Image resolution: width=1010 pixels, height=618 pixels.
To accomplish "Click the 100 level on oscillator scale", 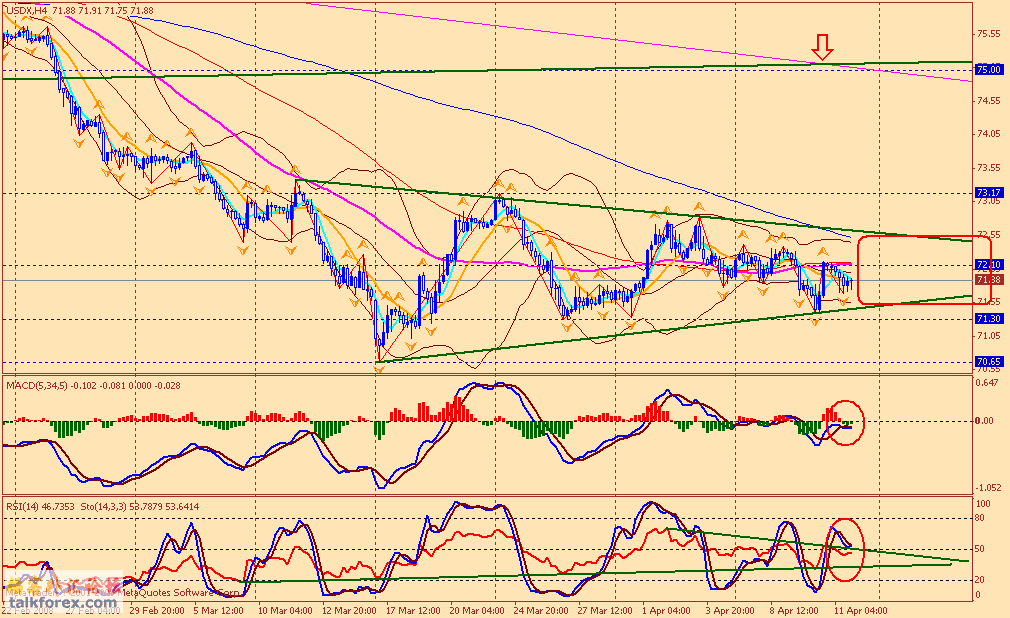I will pos(984,504).
